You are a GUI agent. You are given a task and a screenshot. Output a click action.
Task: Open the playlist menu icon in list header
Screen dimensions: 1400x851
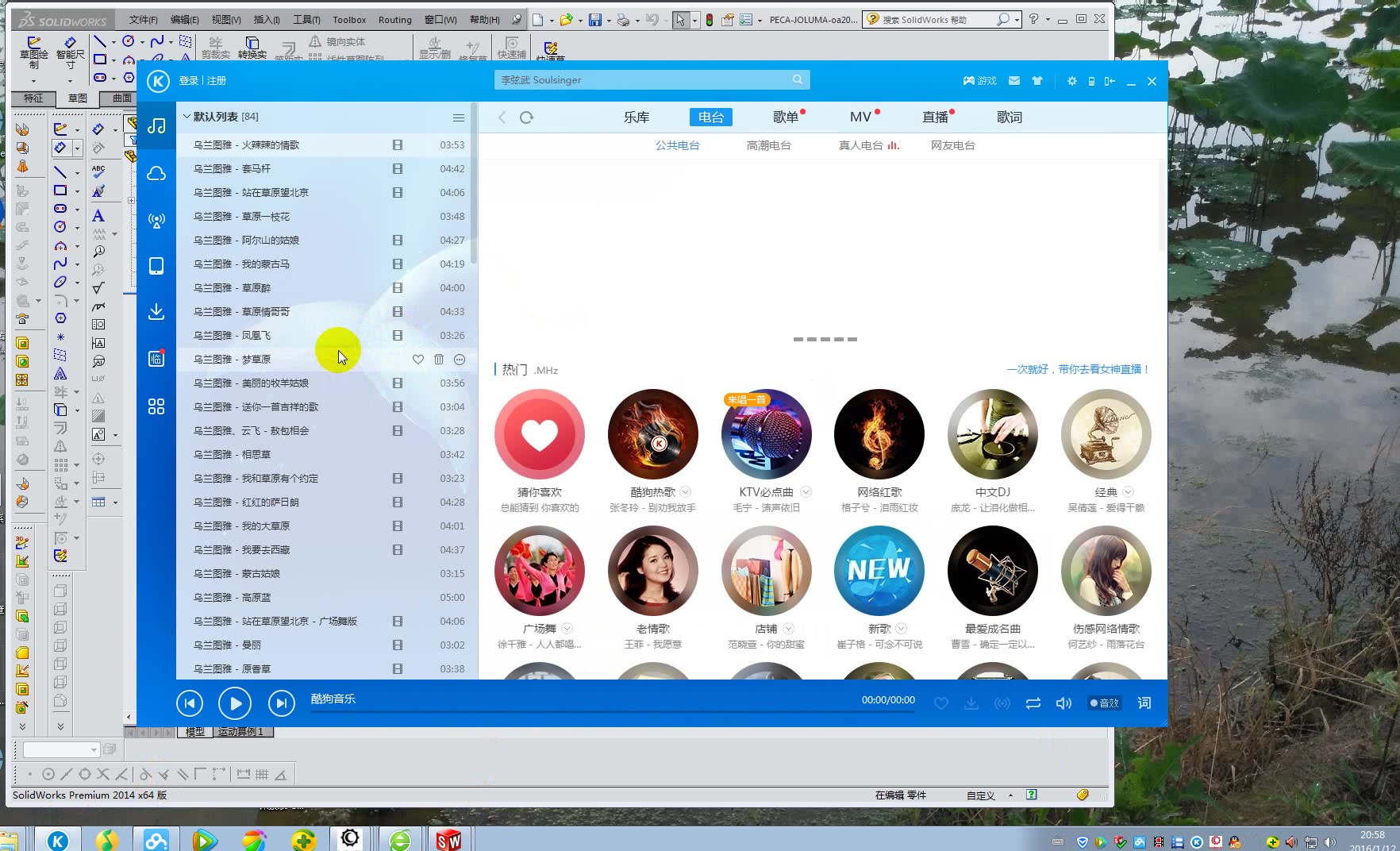tap(459, 117)
